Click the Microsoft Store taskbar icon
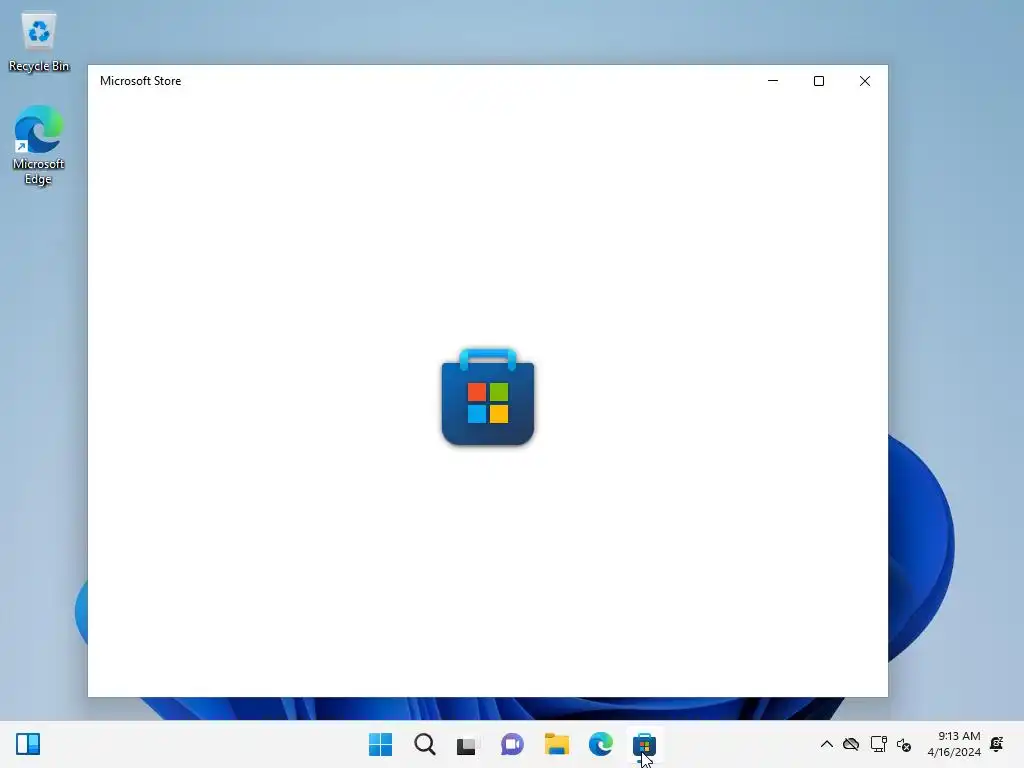This screenshot has width=1024, height=768. tap(644, 744)
